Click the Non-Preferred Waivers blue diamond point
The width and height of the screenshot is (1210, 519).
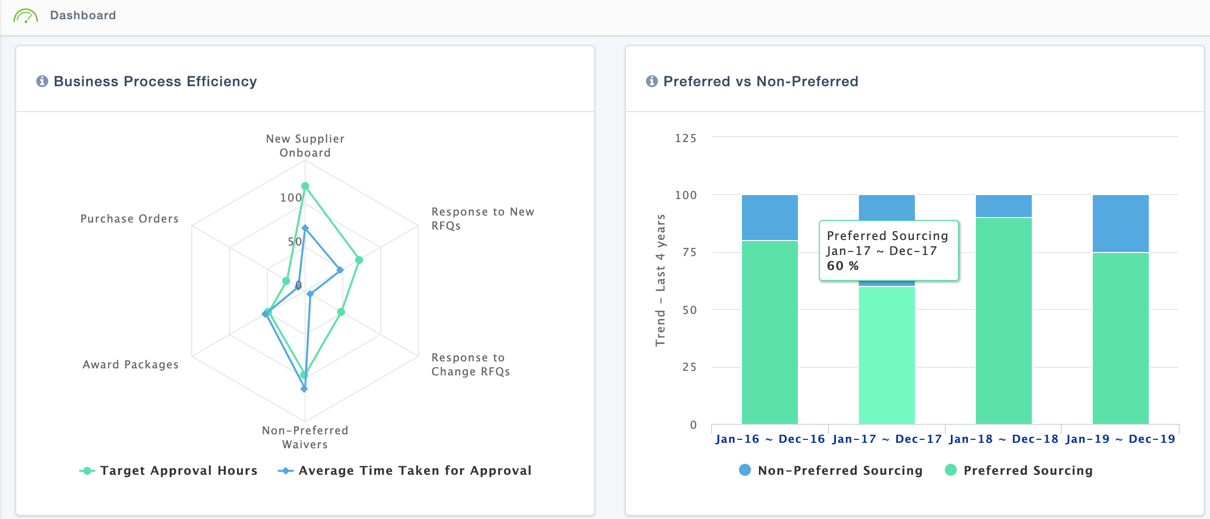point(304,388)
